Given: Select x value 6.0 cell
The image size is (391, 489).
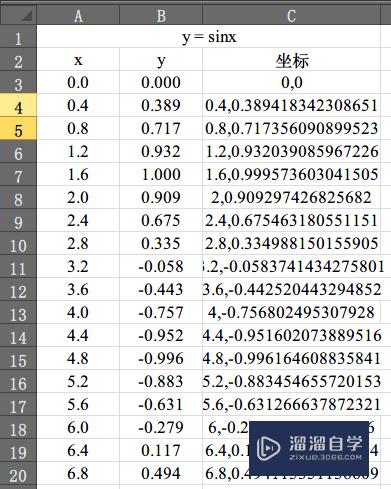Looking at the screenshot, I should click(x=78, y=427).
